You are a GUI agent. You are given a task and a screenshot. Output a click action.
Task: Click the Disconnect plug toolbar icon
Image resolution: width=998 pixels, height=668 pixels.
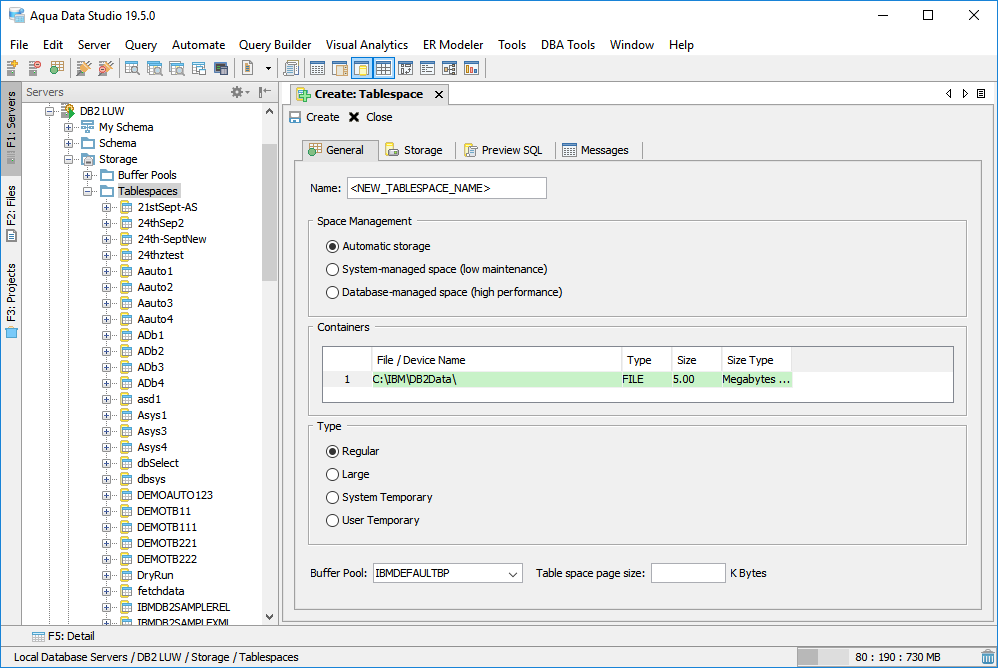click(106, 68)
